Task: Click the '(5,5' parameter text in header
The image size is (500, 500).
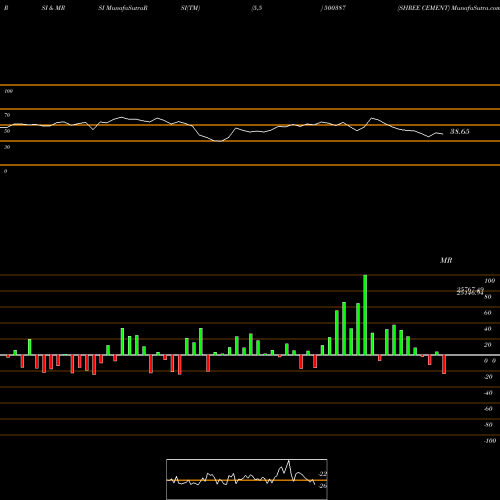Action: pos(257,8)
